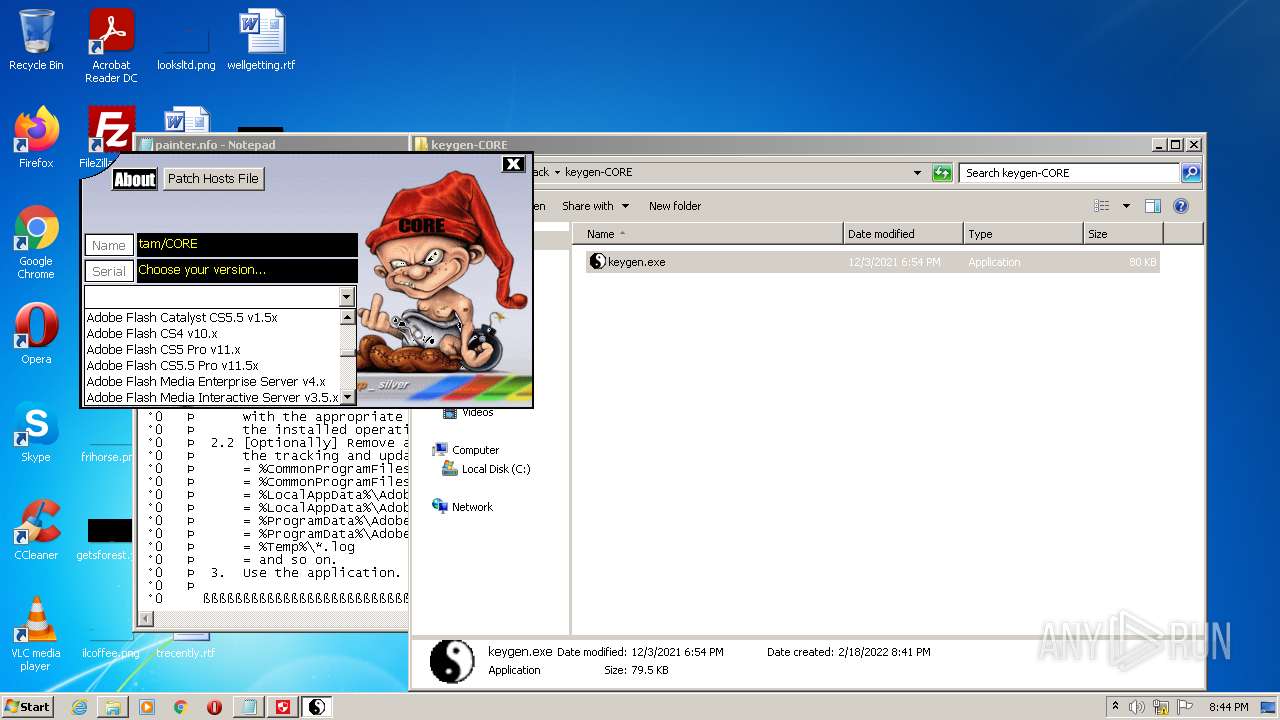Click Notepad horizontal scrollbar left arrow
Viewport: 1280px width, 720px height.
tap(146, 619)
